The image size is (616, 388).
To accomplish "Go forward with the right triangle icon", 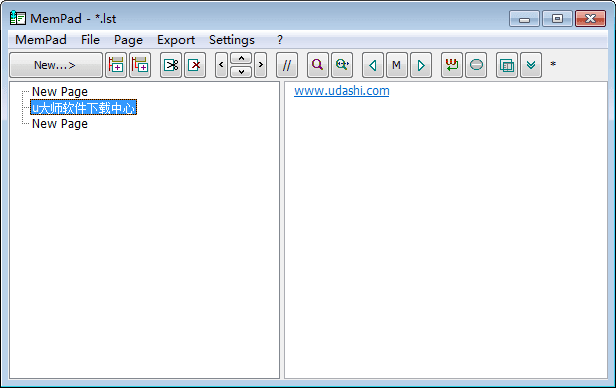I will click(x=421, y=65).
